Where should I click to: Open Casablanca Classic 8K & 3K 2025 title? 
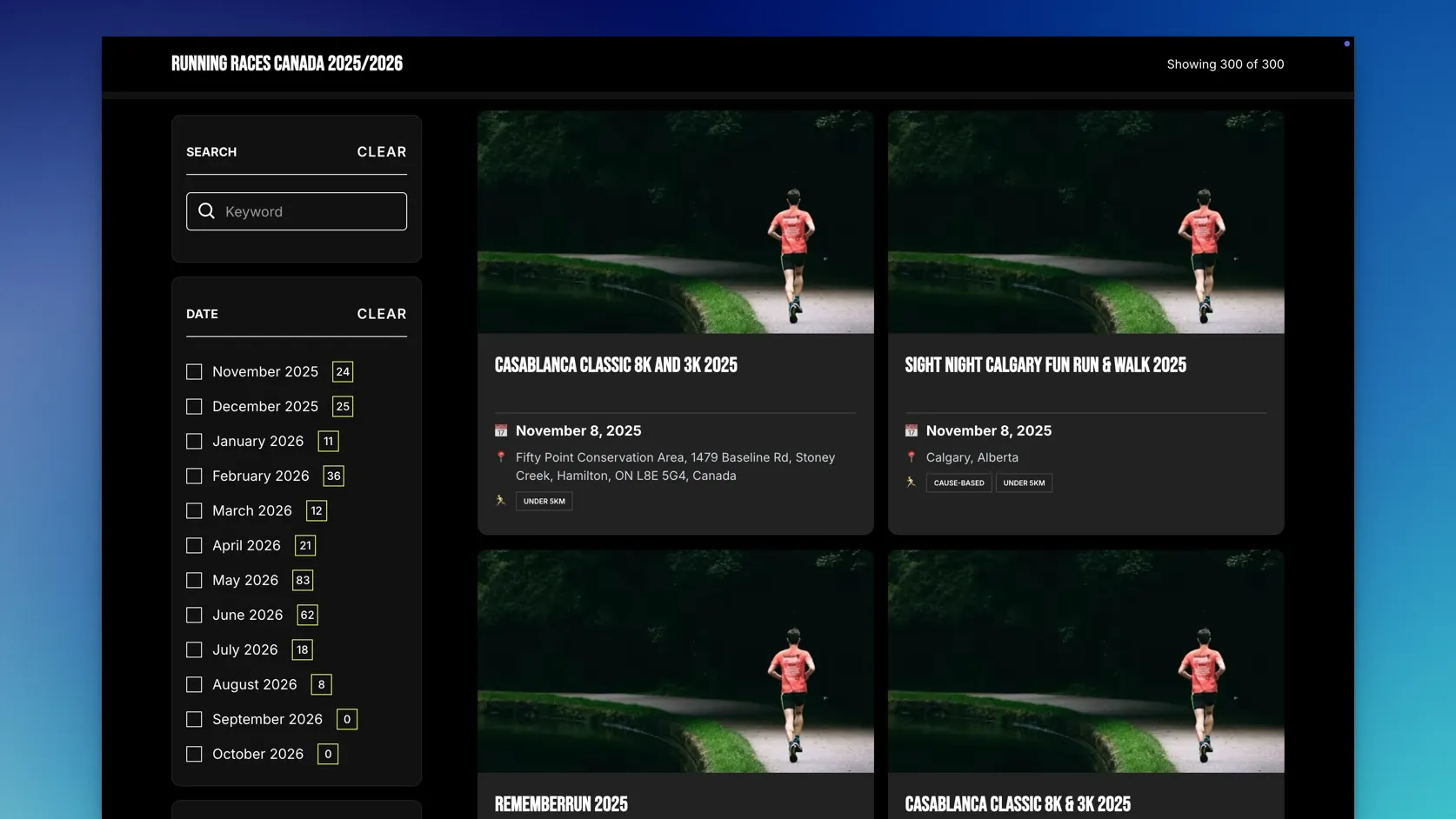(1018, 804)
